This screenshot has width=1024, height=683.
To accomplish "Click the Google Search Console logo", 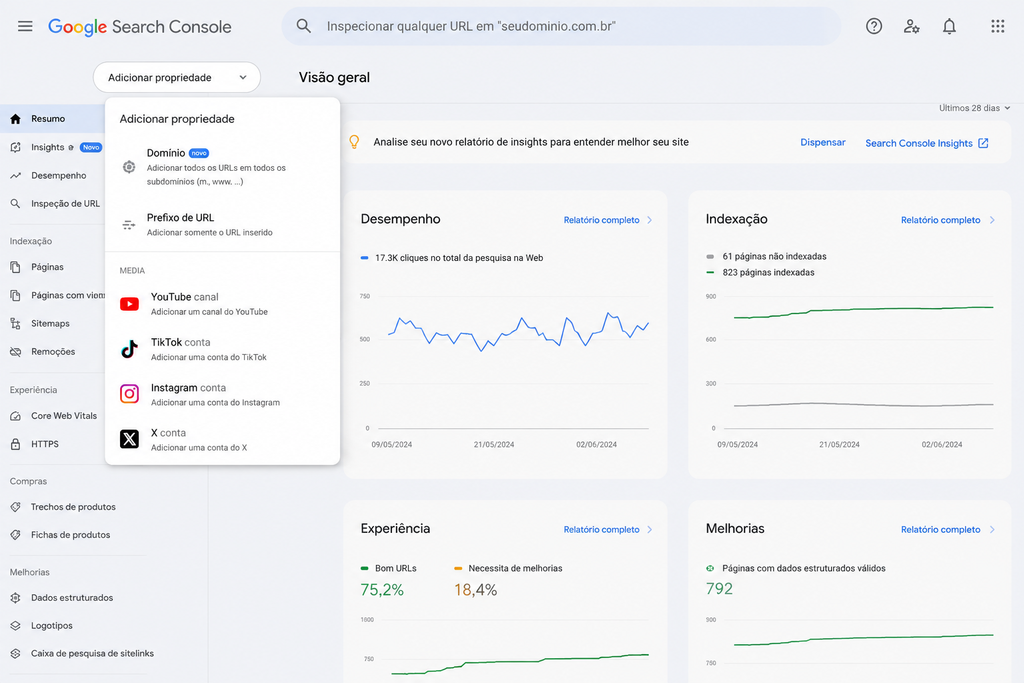I will tap(140, 27).
